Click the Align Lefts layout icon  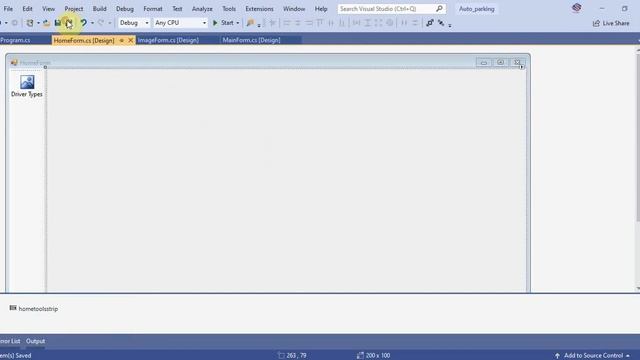(x=287, y=23)
